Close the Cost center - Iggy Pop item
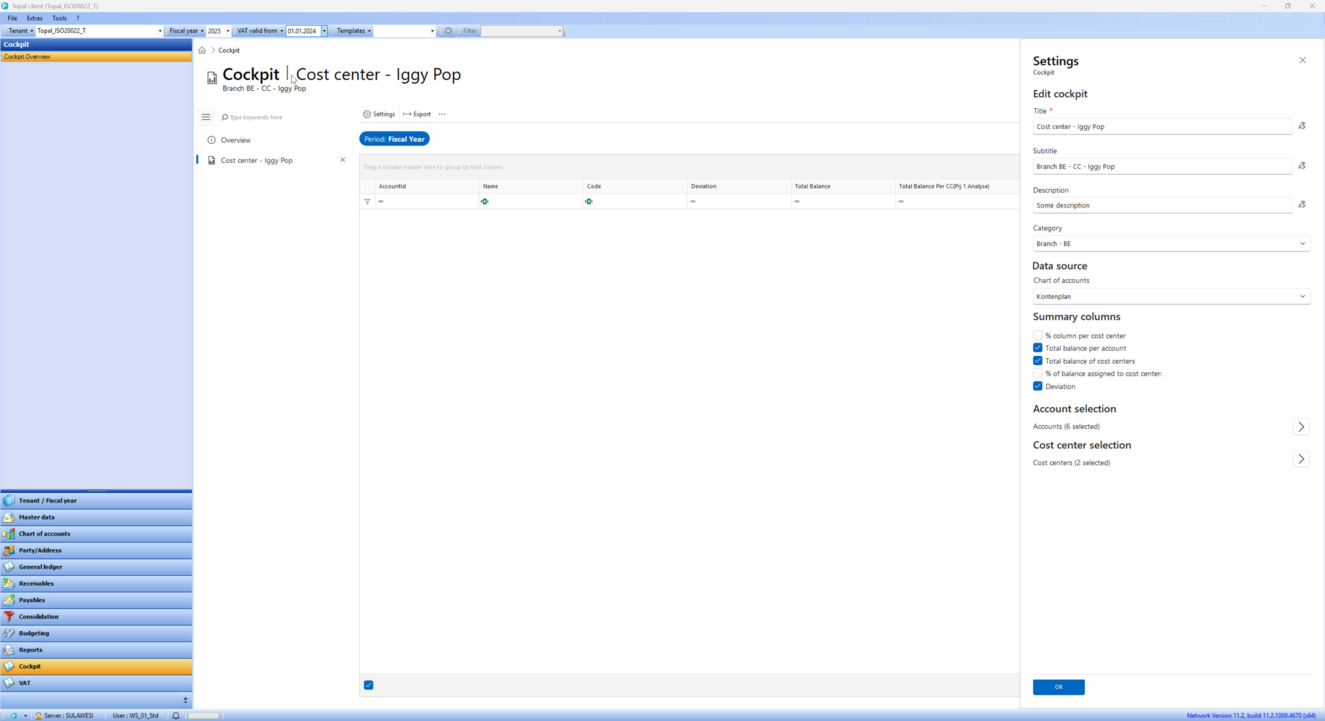The height and width of the screenshot is (721, 1325). pyautogui.click(x=343, y=160)
